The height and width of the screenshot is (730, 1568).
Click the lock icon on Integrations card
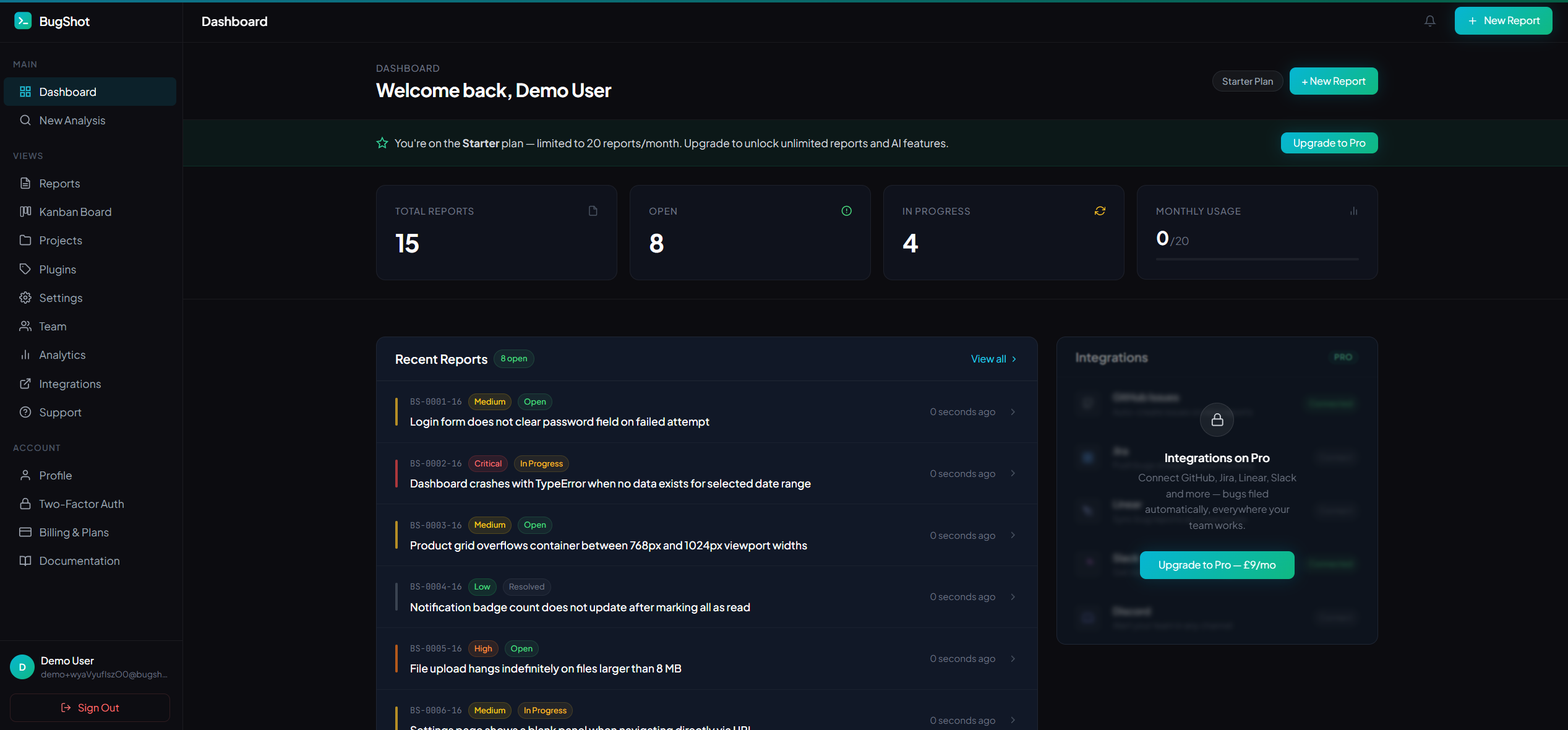1217,420
